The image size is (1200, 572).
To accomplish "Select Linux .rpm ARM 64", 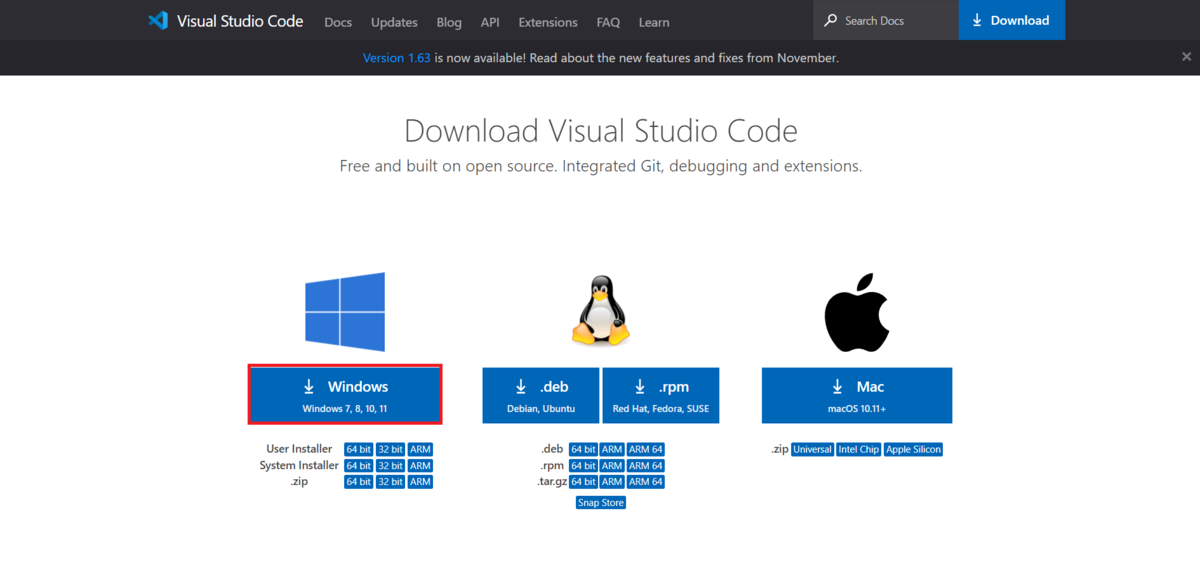I will coord(646,466).
